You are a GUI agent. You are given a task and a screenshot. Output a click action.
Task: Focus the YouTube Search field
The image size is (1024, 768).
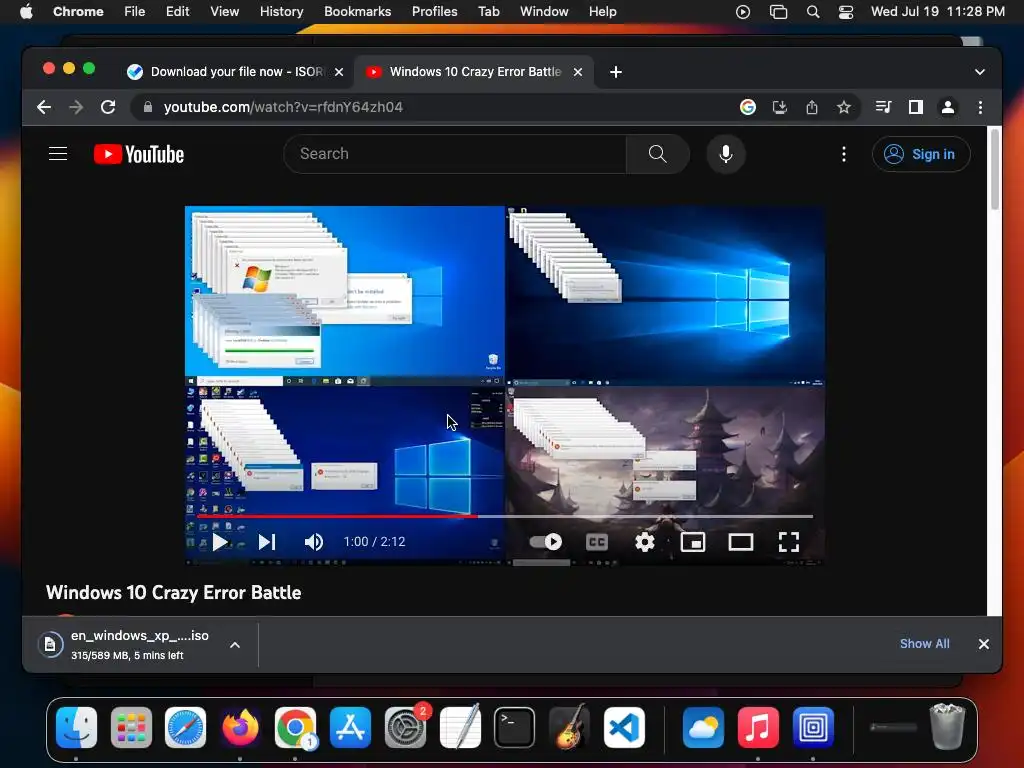[x=455, y=154]
